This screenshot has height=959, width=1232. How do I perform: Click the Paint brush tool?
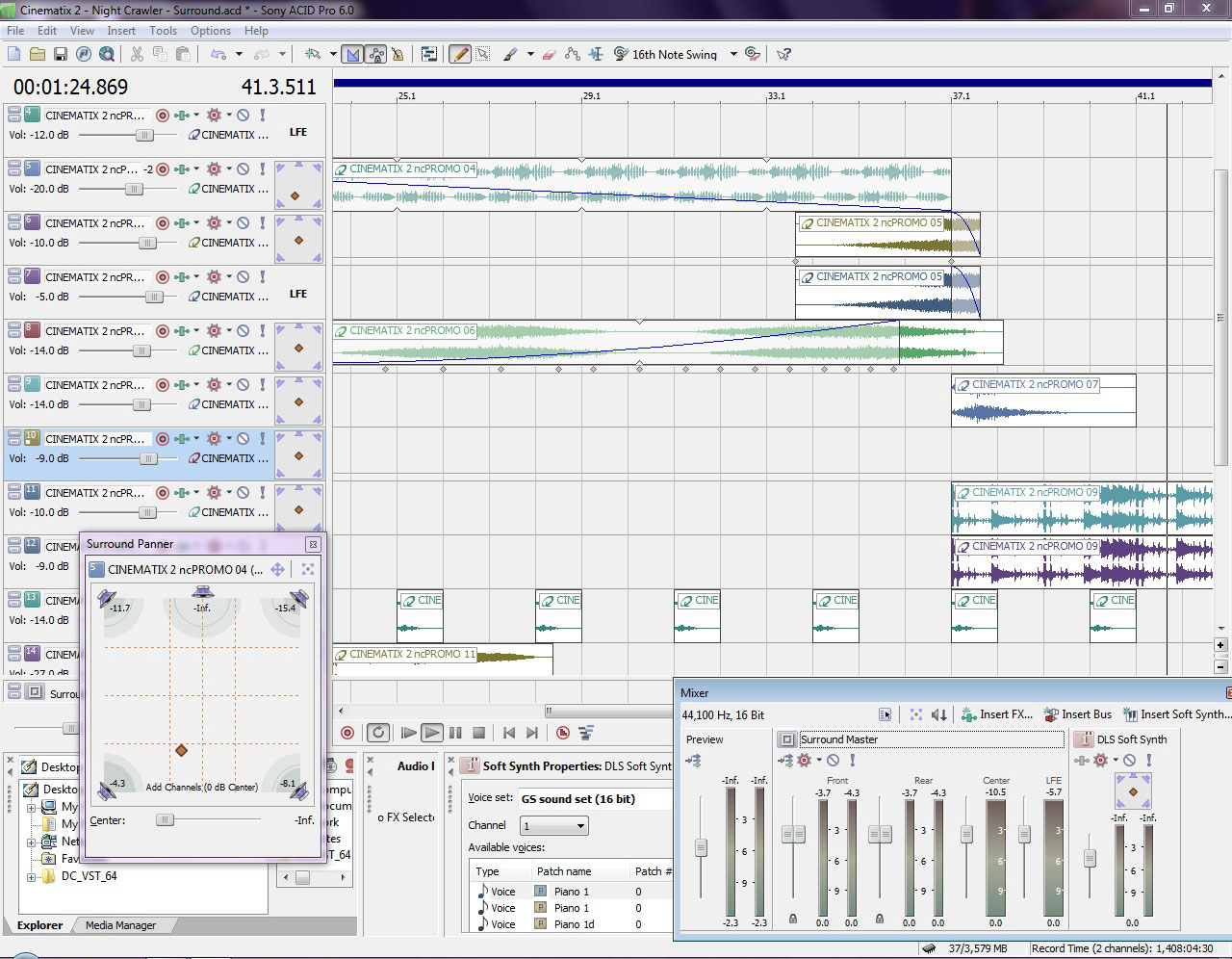coord(510,55)
